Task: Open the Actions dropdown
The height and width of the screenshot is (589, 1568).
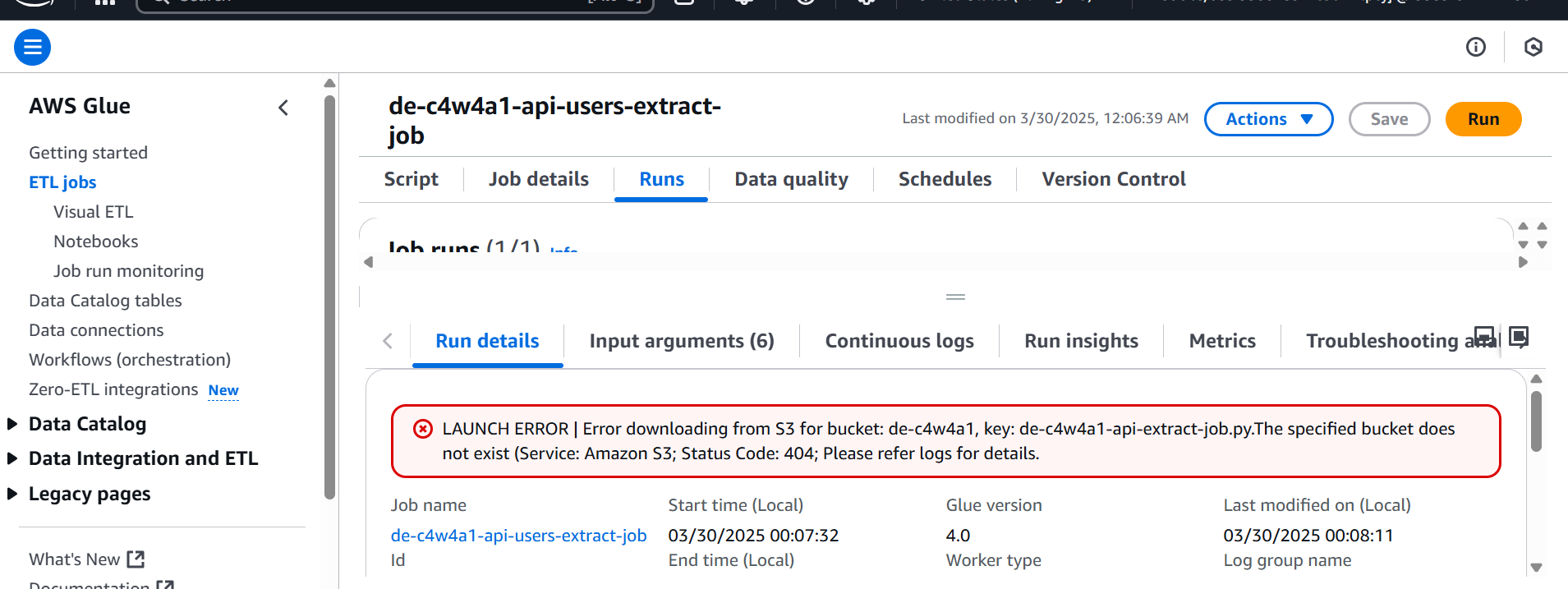Action: pos(1268,119)
